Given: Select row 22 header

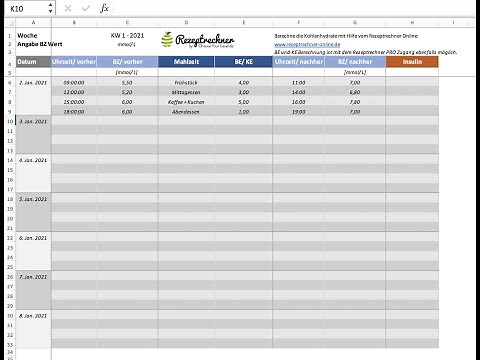Looking at the screenshot, I should click(10, 238).
